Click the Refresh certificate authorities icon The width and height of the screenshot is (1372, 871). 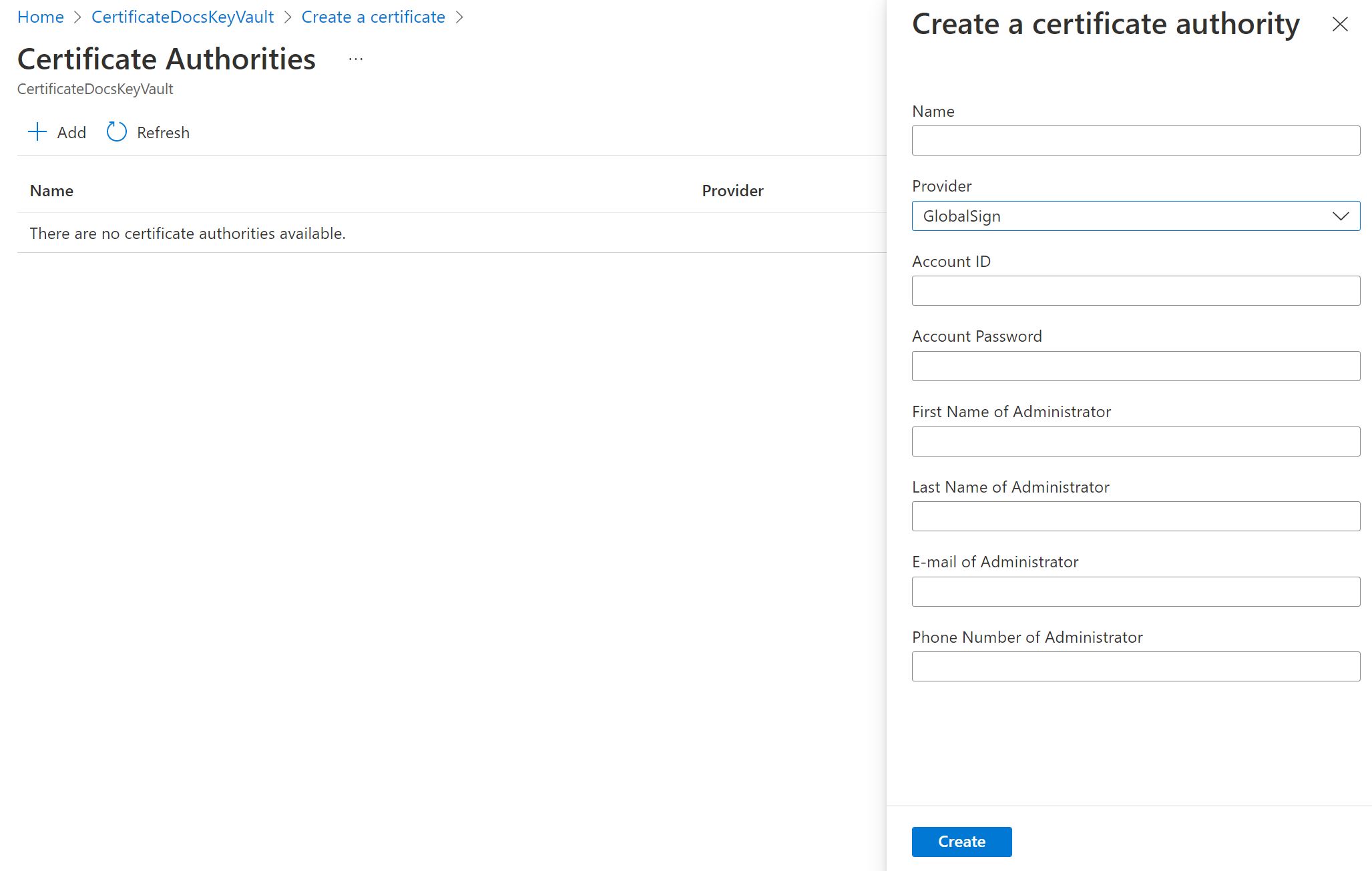(115, 132)
